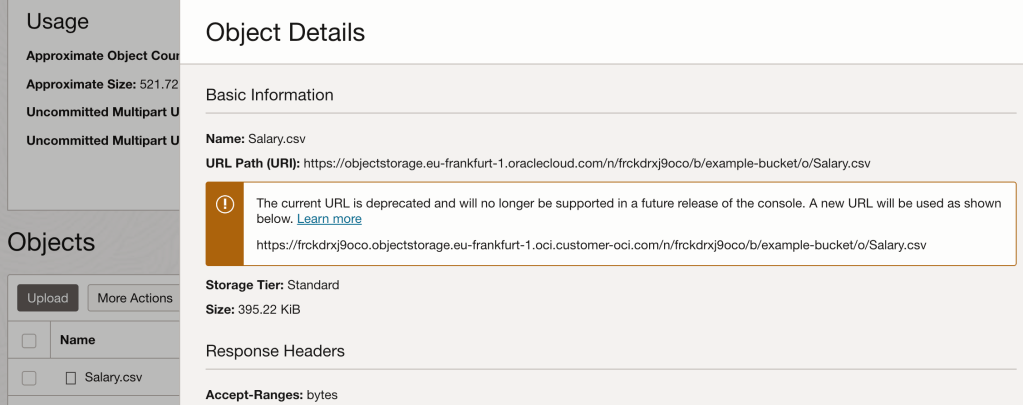Click the Size 395.22 KiB field
The width and height of the screenshot is (1023, 405).
[x=253, y=309]
